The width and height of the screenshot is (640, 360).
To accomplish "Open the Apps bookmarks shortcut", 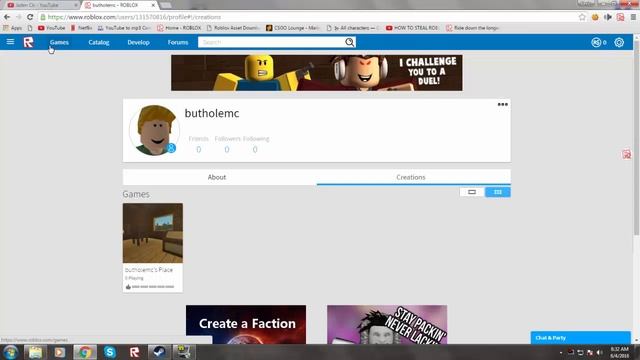I will [x=13, y=28].
